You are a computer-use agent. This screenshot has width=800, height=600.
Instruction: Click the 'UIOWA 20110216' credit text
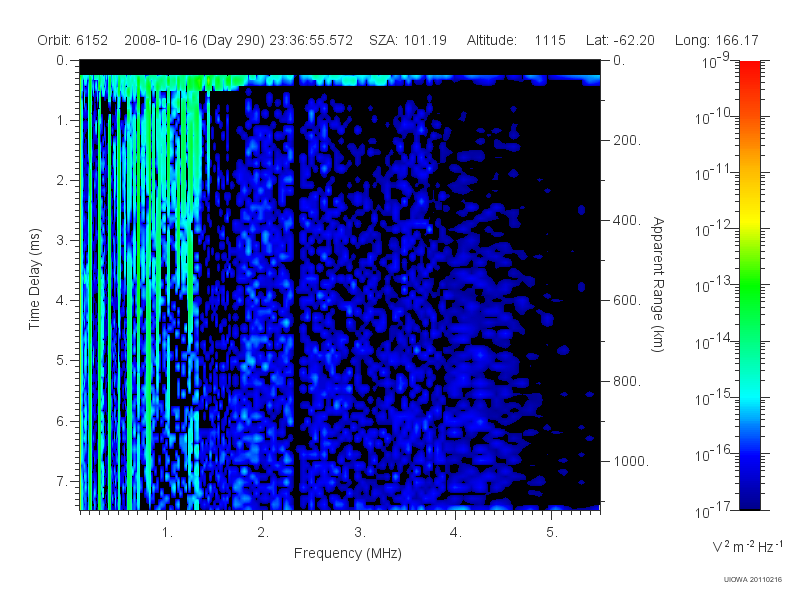753,580
